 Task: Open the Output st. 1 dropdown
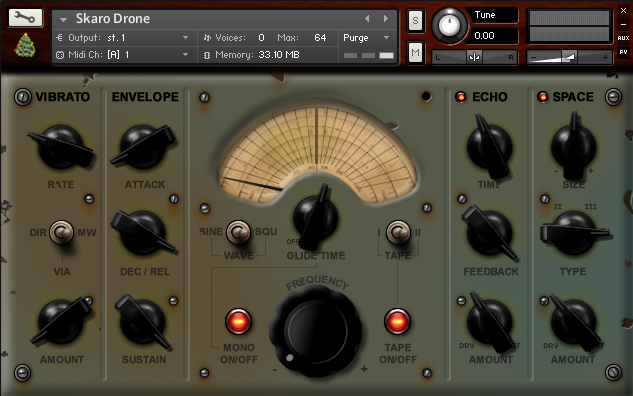click(x=123, y=38)
